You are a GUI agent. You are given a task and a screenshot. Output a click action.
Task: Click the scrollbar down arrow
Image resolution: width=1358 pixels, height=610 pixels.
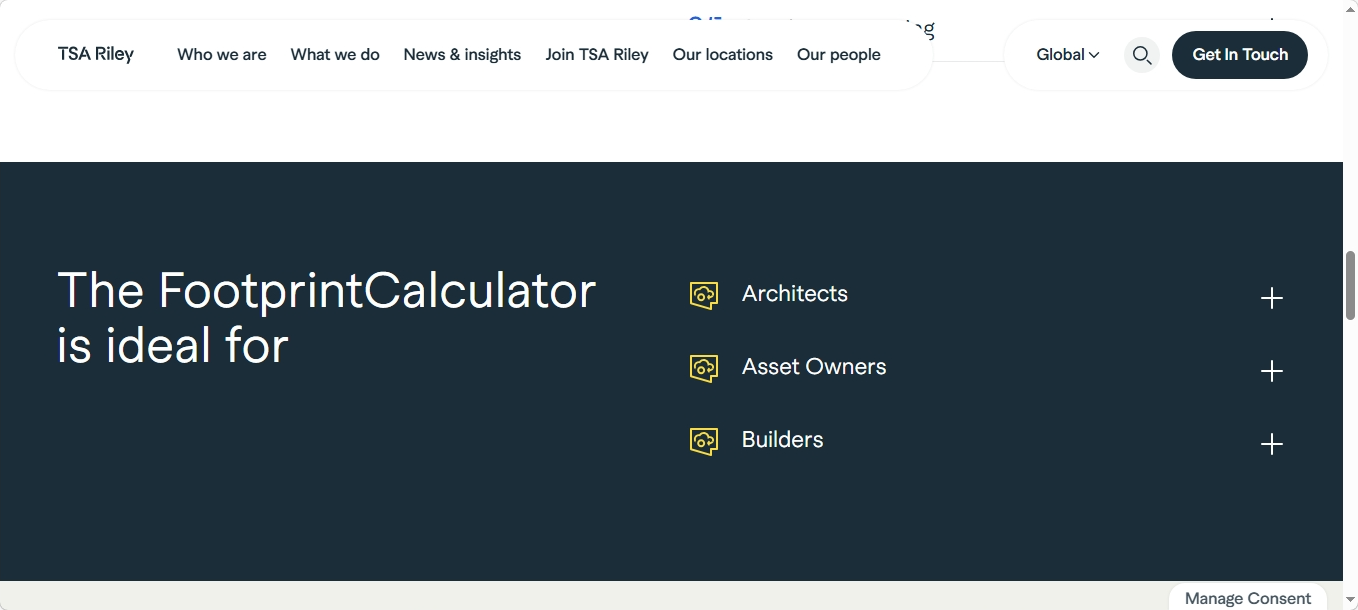click(x=1350, y=601)
